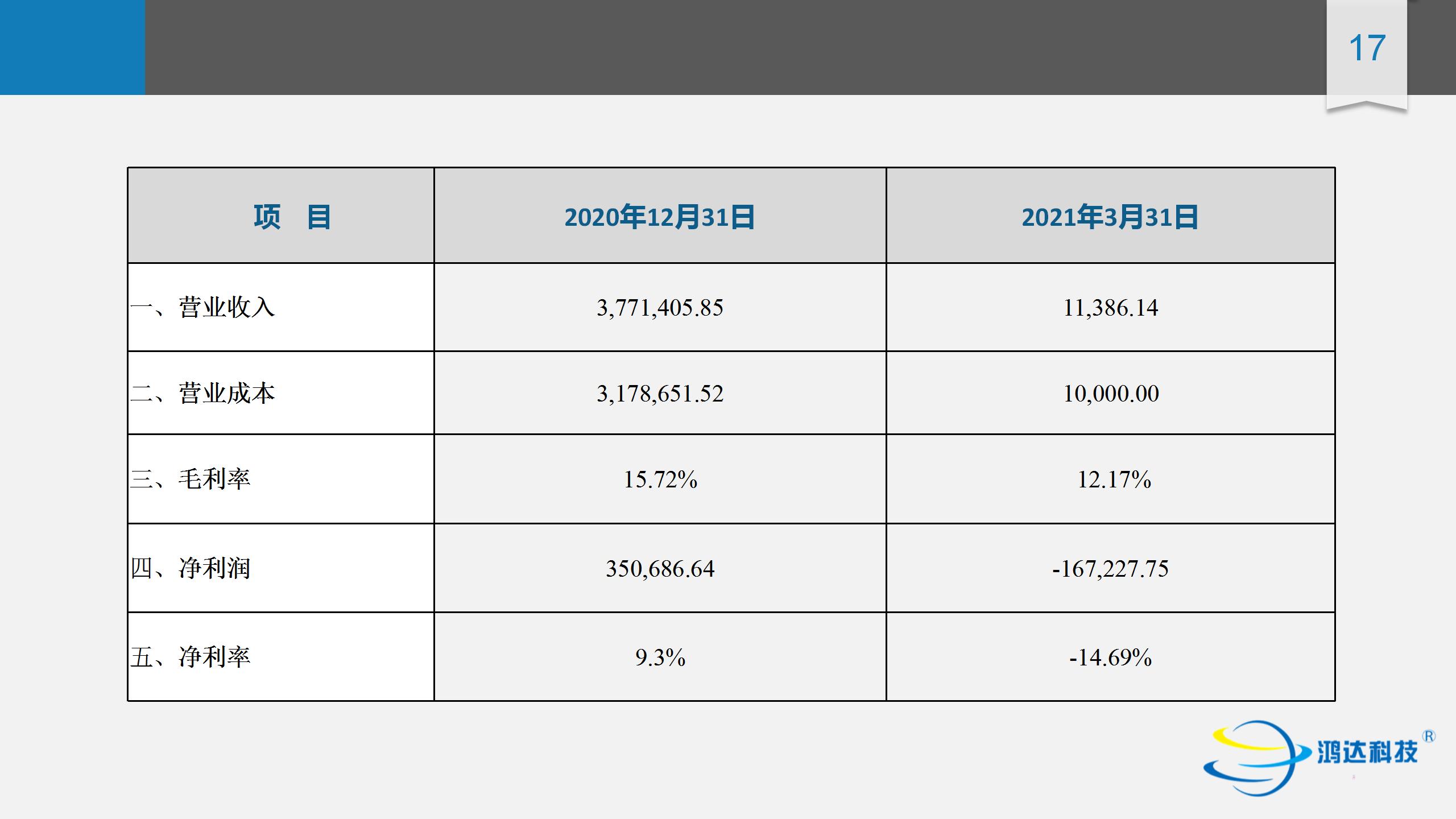Click the 鸿达科技 logo text

[x=1367, y=753]
